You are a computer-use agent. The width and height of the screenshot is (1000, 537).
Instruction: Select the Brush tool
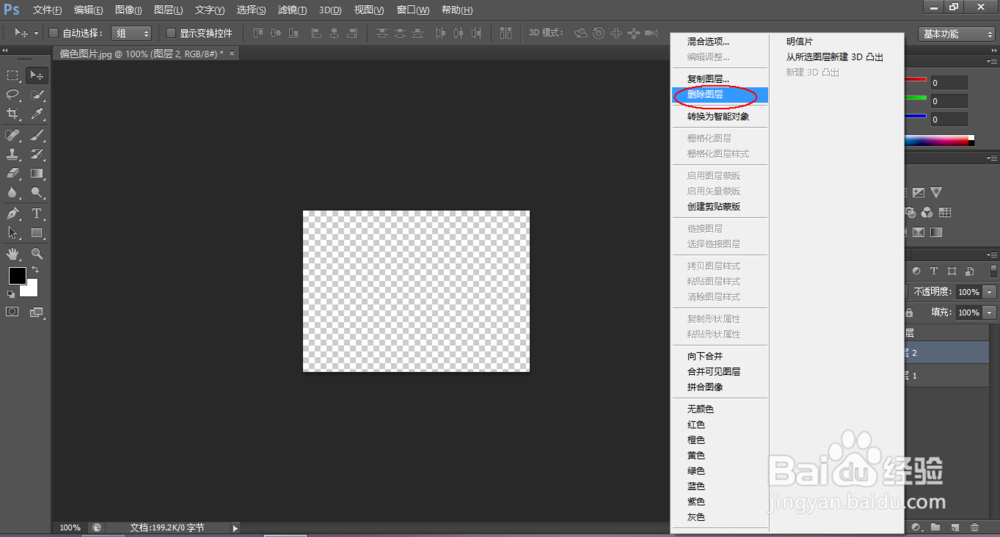pyautogui.click(x=37, y=135)
